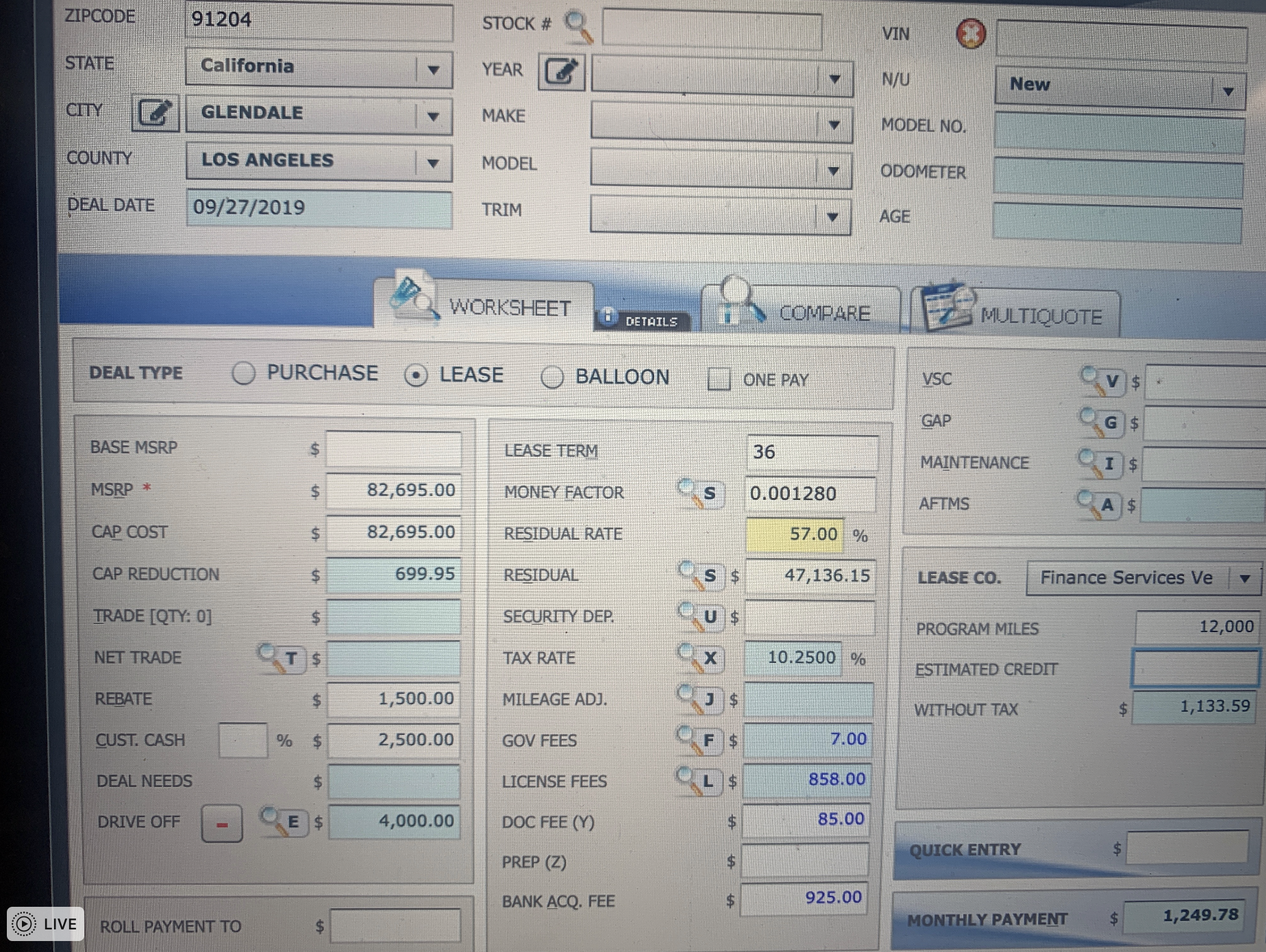Viewport: 1266px width, 952px height.
Task: Click the Zipcode field showing 91204
Action: coord(319,21)
